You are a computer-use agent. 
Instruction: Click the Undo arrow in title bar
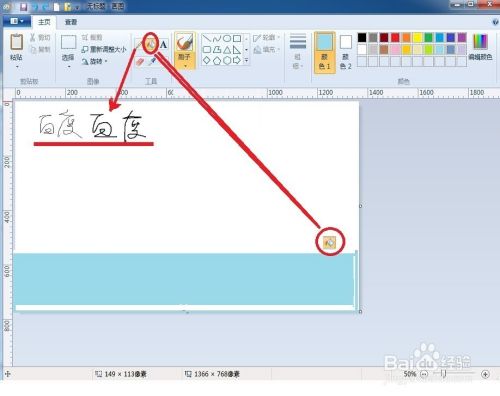click(36, 6)
